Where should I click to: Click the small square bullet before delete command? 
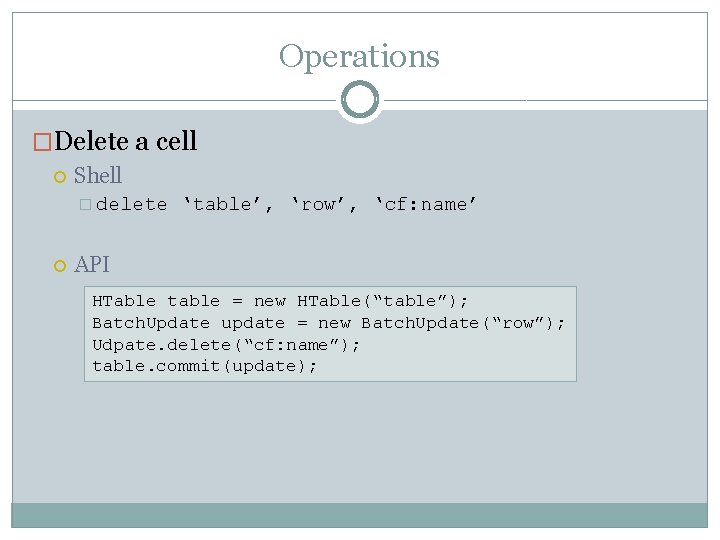click(x=85, y=205)
